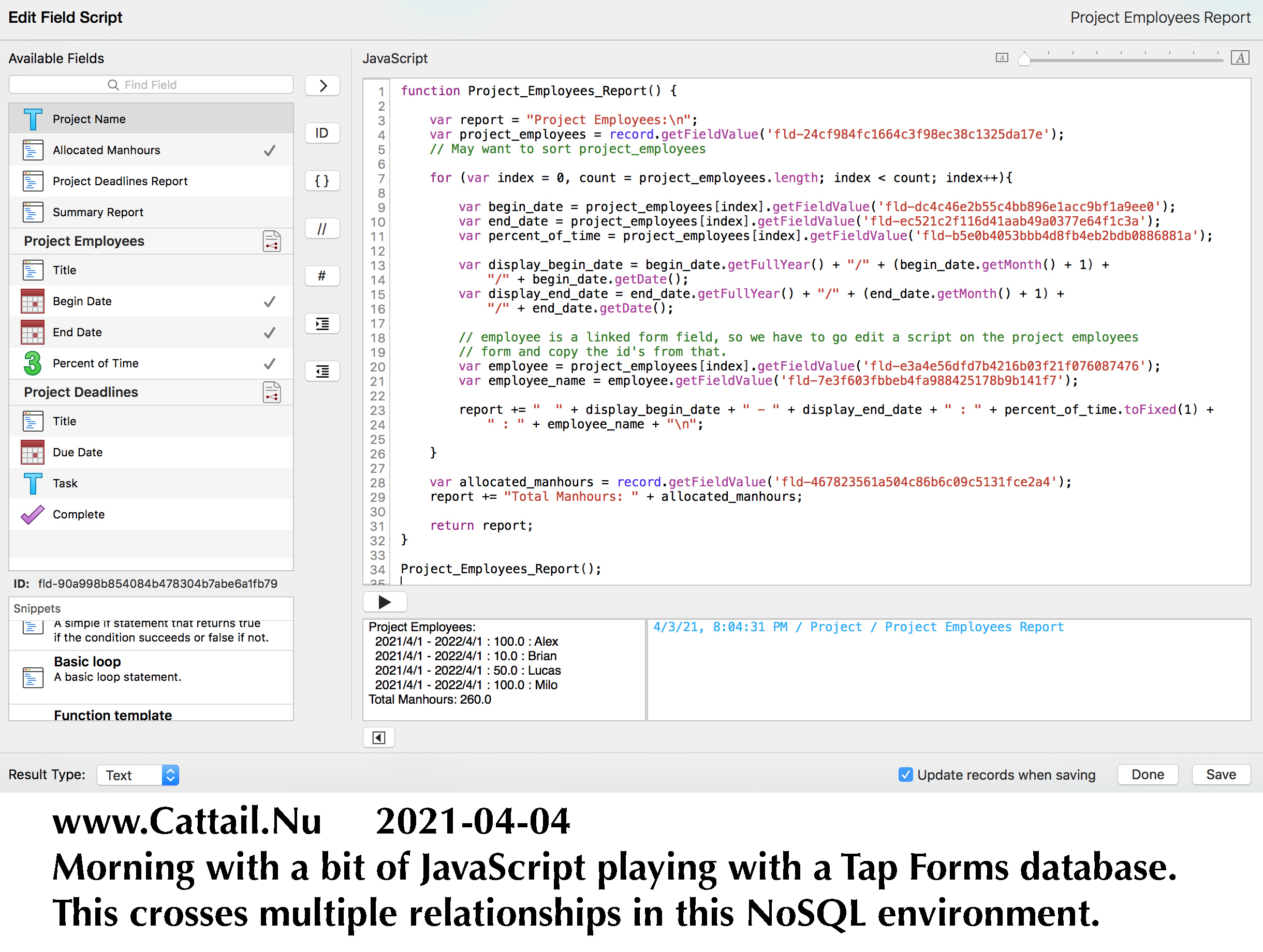Select Title under Project Employees
This screenshot has width=1263, height=952.
pos(151,271)
